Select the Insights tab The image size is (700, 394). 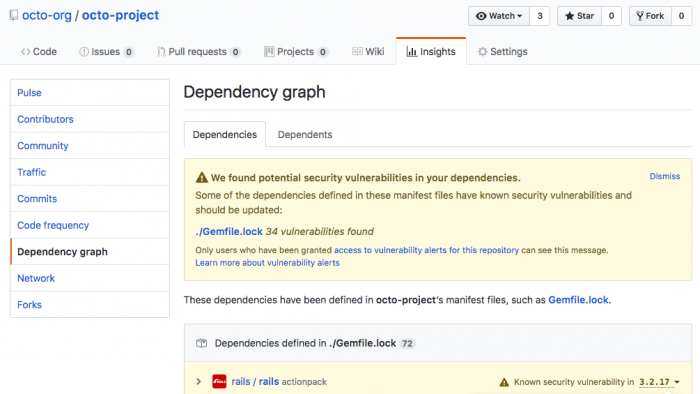(431, 52)
